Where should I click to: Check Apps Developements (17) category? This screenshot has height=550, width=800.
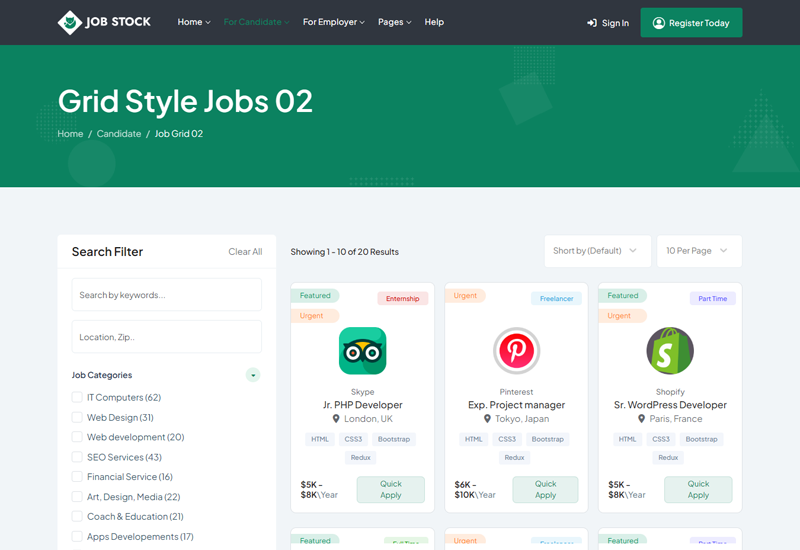pos(77,536)
